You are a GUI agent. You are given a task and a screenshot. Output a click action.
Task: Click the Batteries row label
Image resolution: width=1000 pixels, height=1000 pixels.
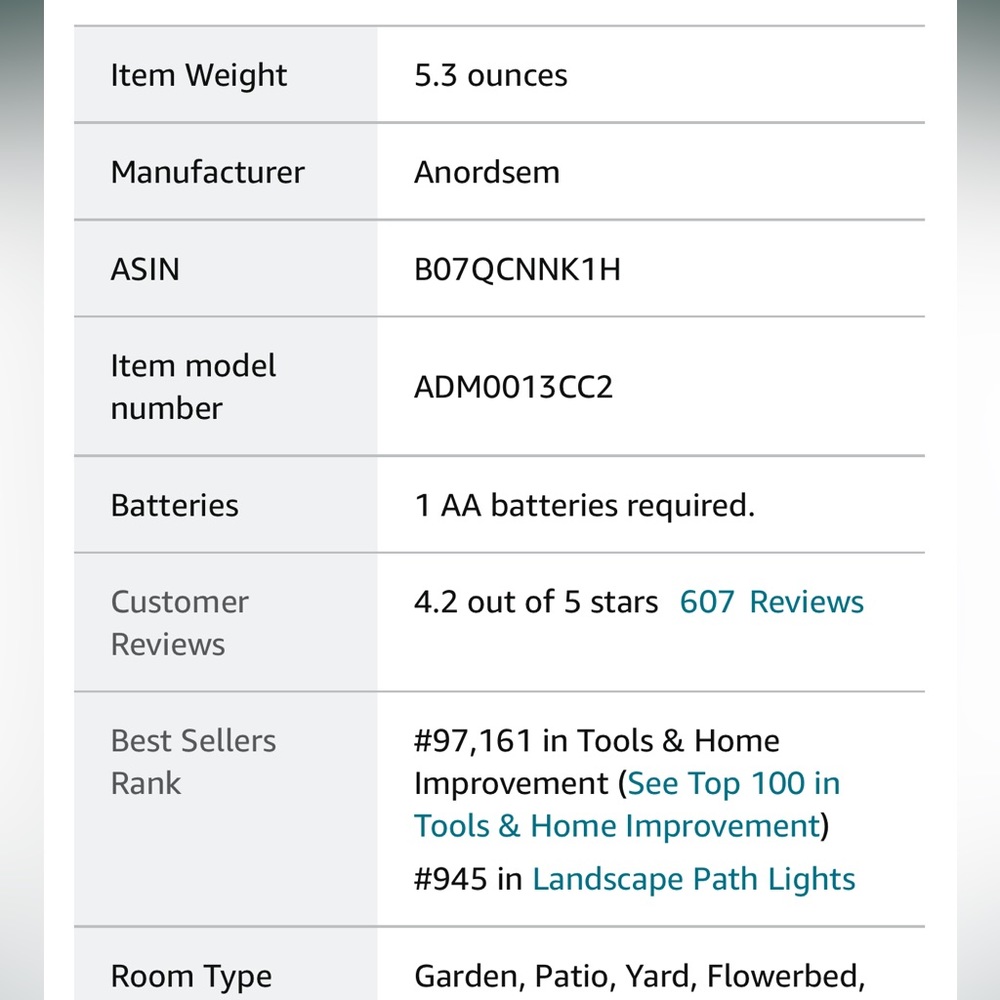pos(174,505)
